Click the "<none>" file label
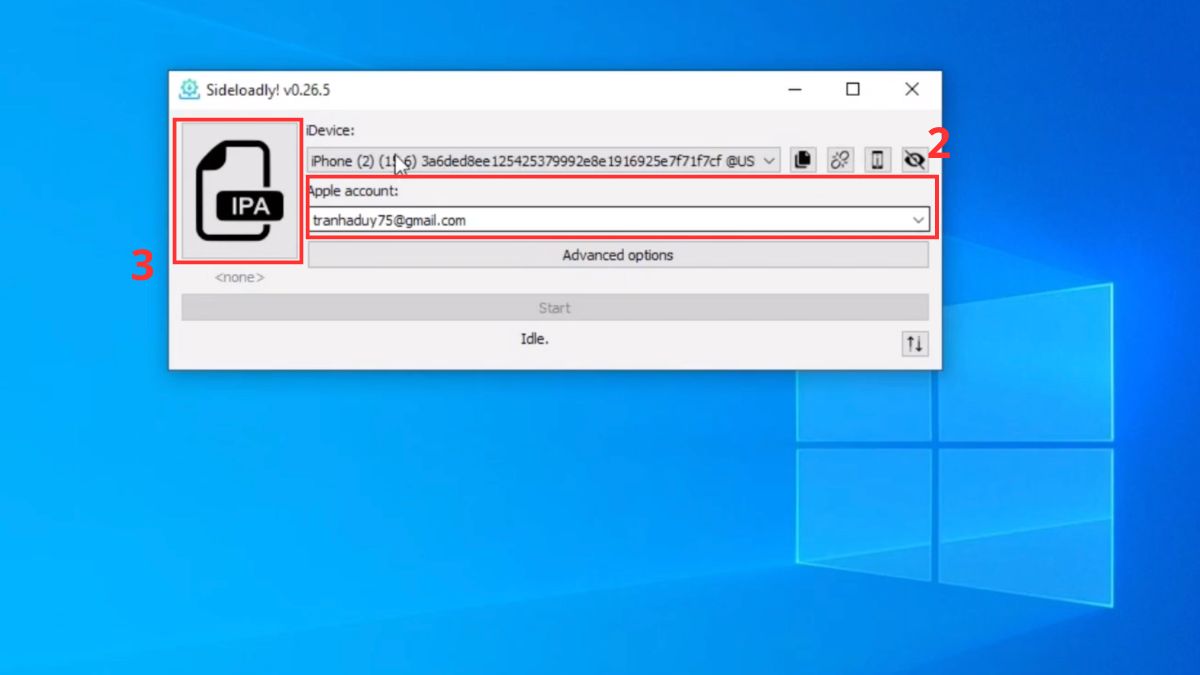Viewport: 1200px width, 675px height. tap(240, 278)
